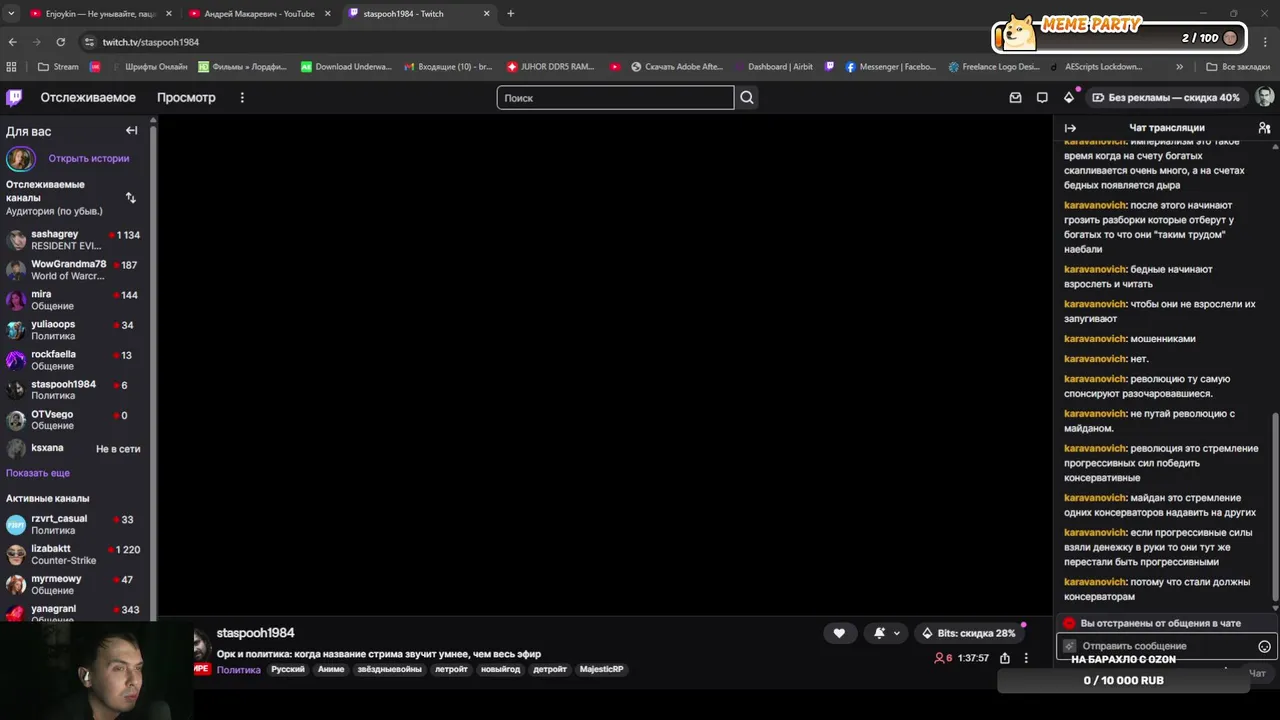The image size is (1280, 720).
Task: Open the browser apps grid icon
Action: point(12,67)
